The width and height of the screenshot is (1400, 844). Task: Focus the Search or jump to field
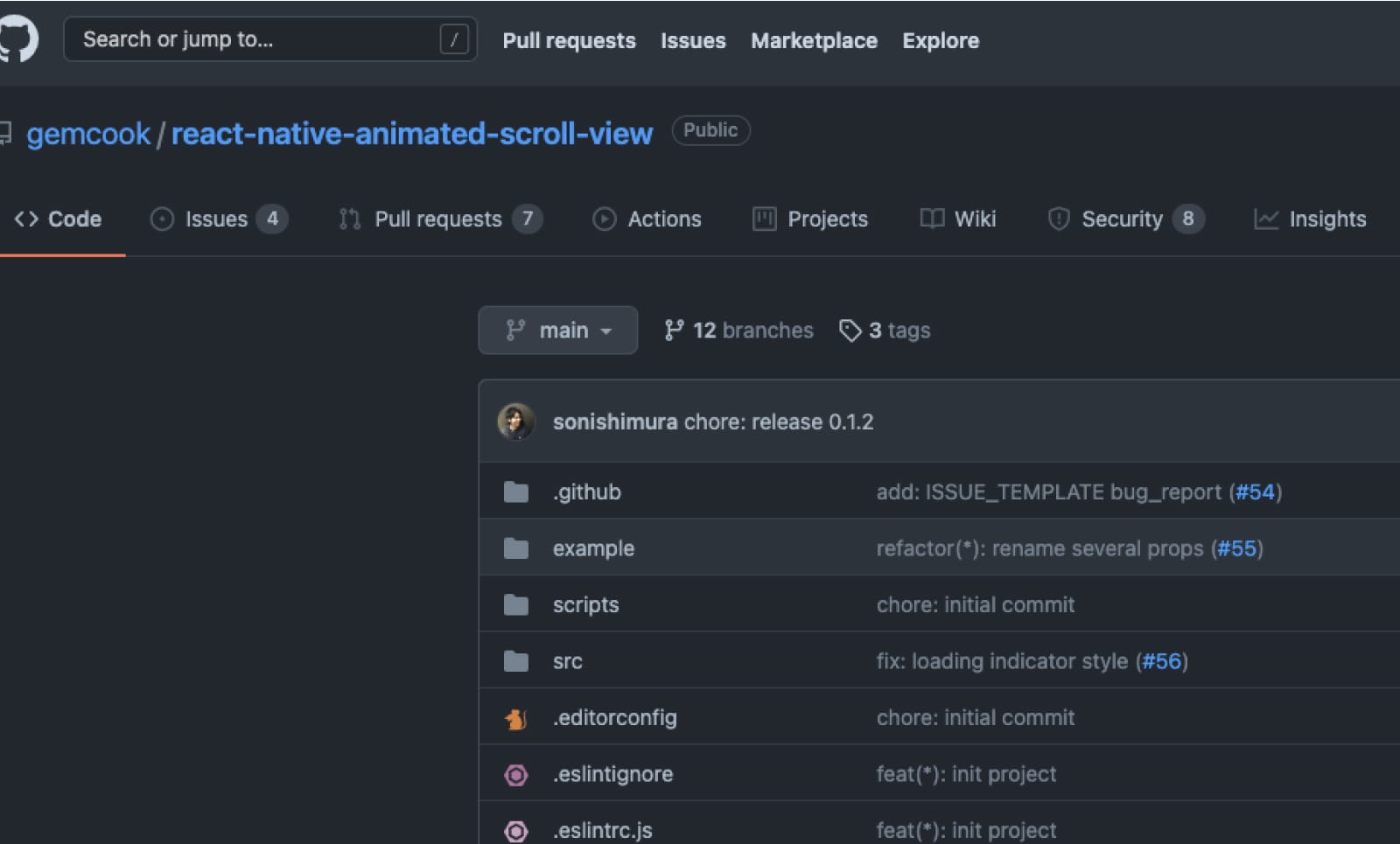tap(269, 39)
